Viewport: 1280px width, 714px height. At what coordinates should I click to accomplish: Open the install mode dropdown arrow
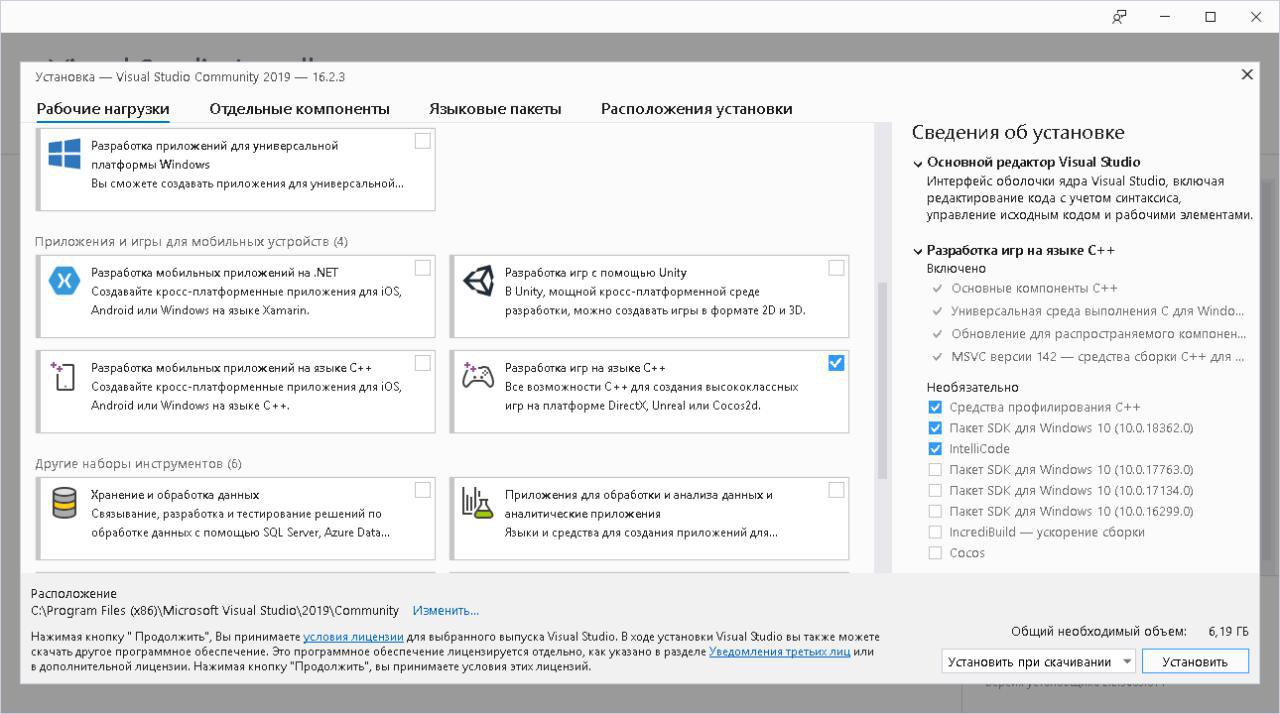1127,662
